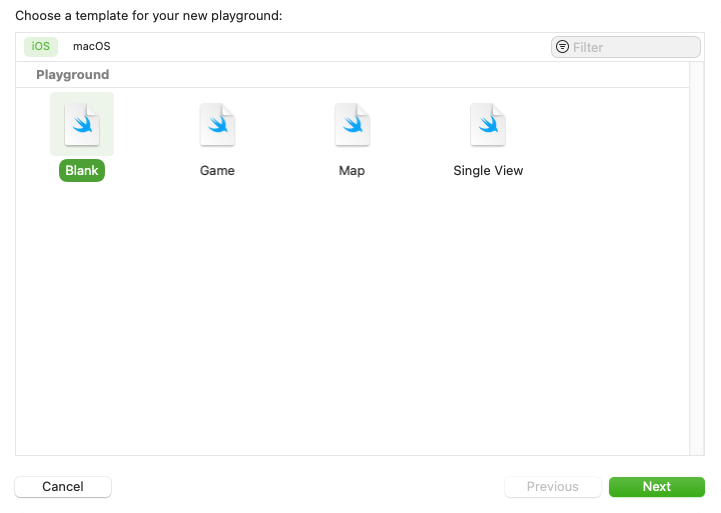
Task: Click the Next button
Action: tap(657, 486)
